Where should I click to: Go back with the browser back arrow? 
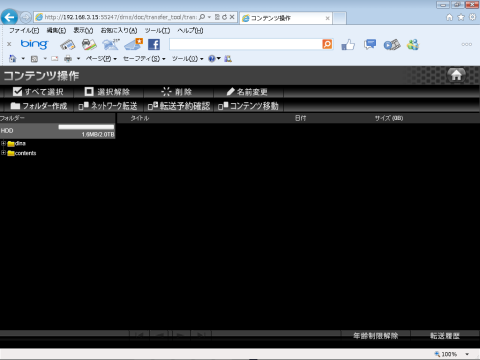pos(9,17)
